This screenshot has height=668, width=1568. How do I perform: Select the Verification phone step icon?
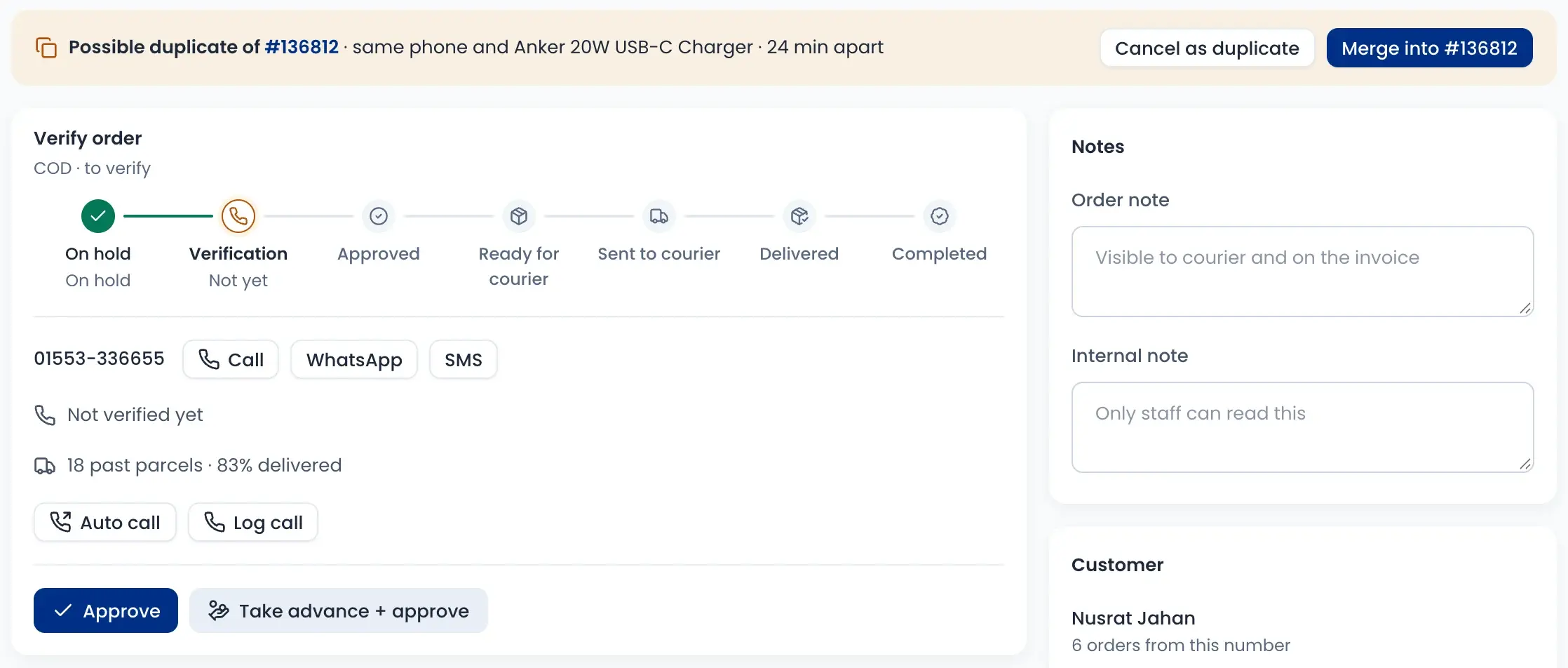coord(238,216)
